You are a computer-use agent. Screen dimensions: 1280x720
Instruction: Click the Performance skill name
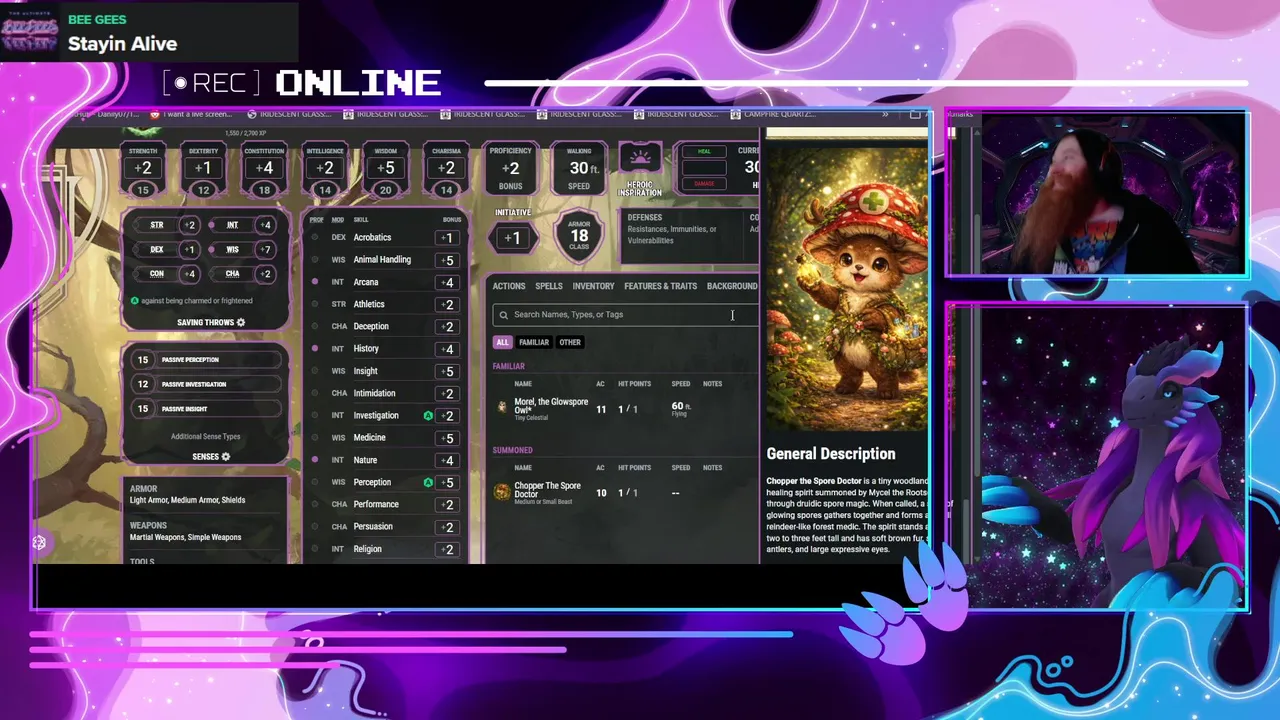pos(376,504)
